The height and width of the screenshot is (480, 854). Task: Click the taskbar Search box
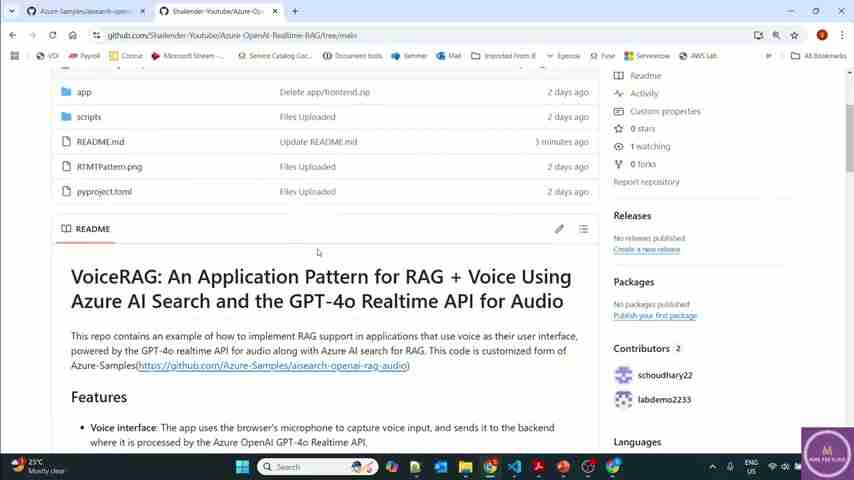pos(317,467)
